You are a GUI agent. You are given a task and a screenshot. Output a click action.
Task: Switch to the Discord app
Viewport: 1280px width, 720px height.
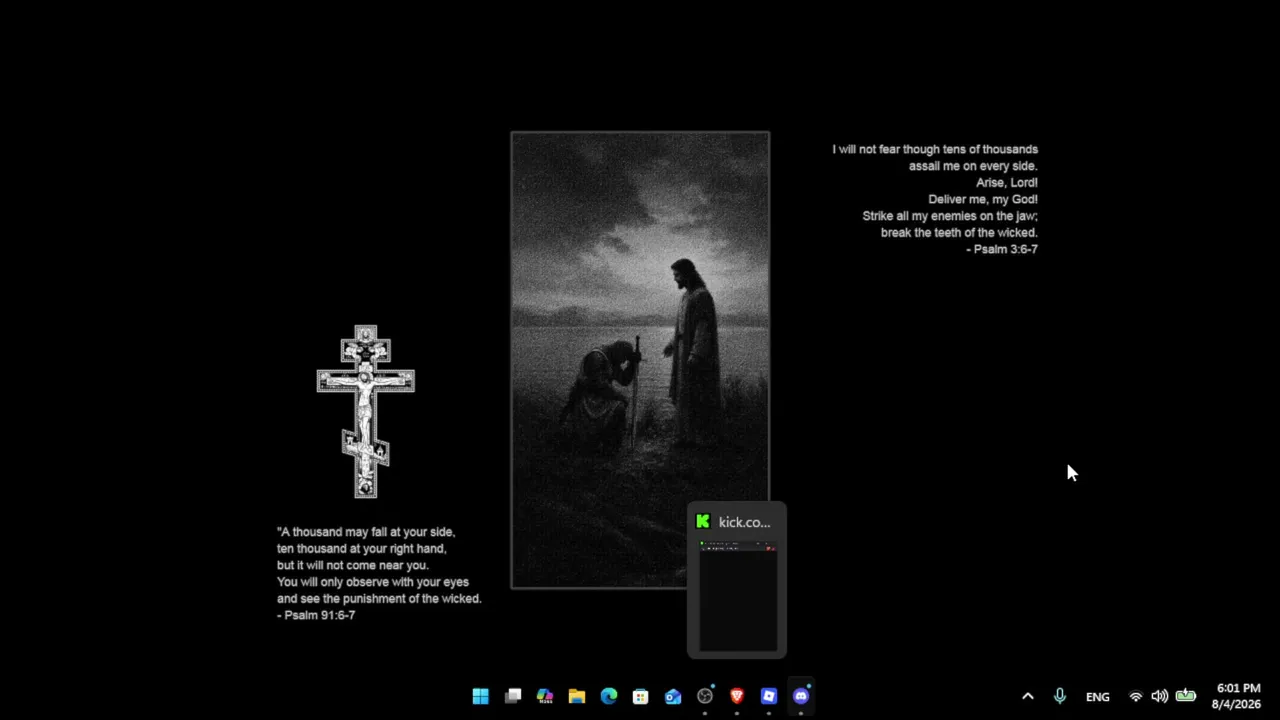(801, 696)
